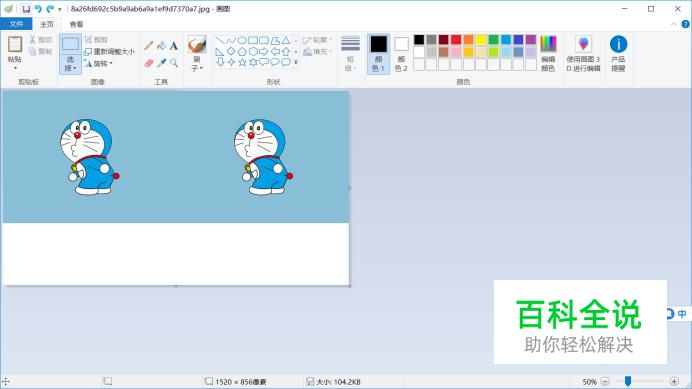This screenshot has width=692, height=389.
Task: Select the Color picker eyedropper tool
Action: point(162,63)
